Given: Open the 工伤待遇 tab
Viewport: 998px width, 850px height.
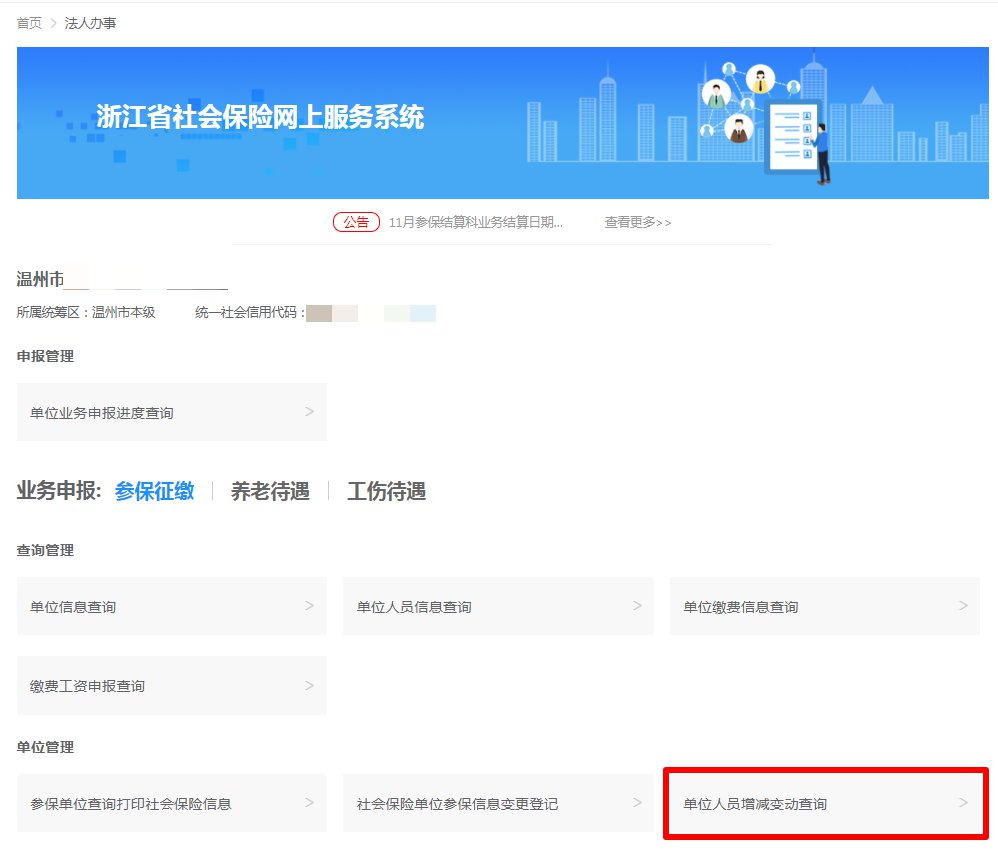Looking at the screenshot, I should (386, 491).
